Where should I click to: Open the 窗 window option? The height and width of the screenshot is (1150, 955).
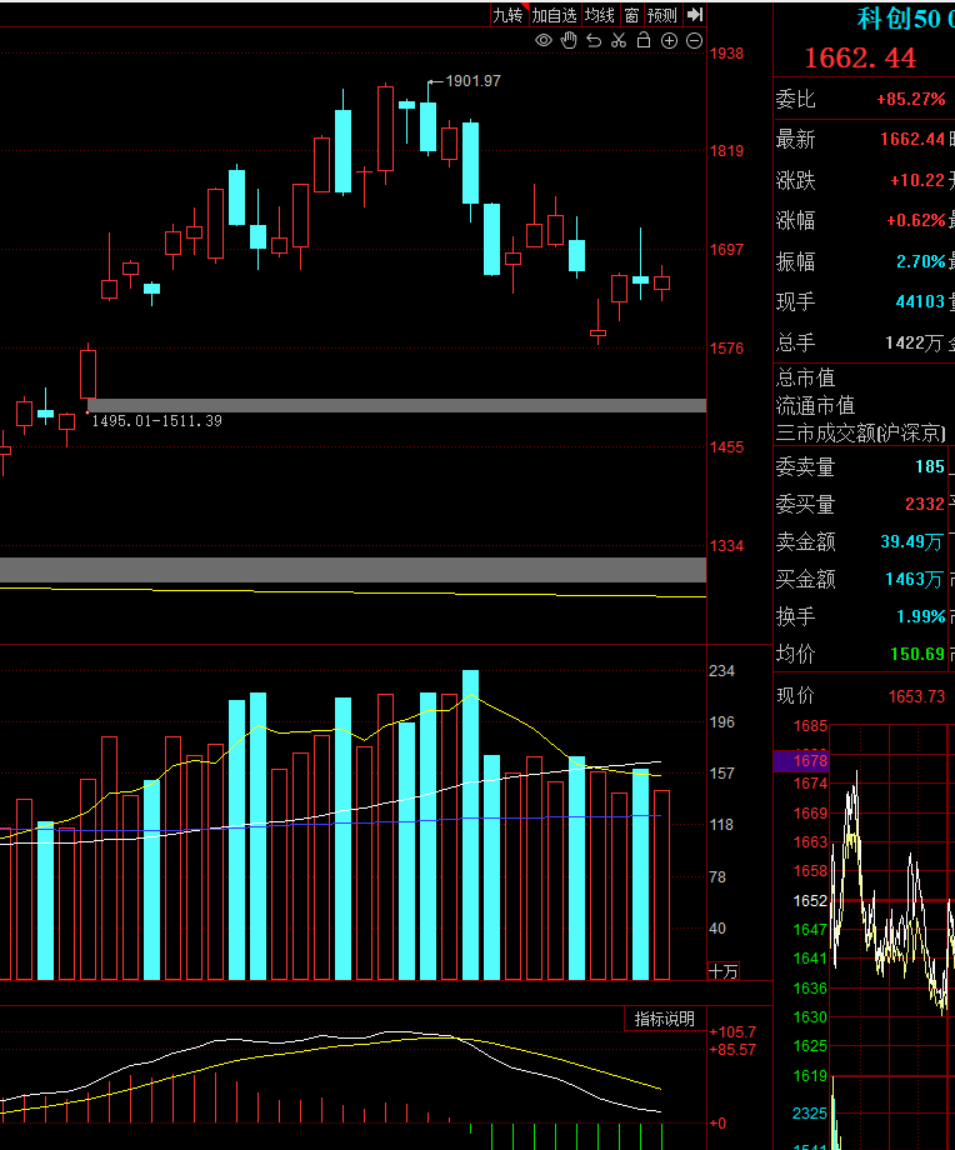[632, 15]
